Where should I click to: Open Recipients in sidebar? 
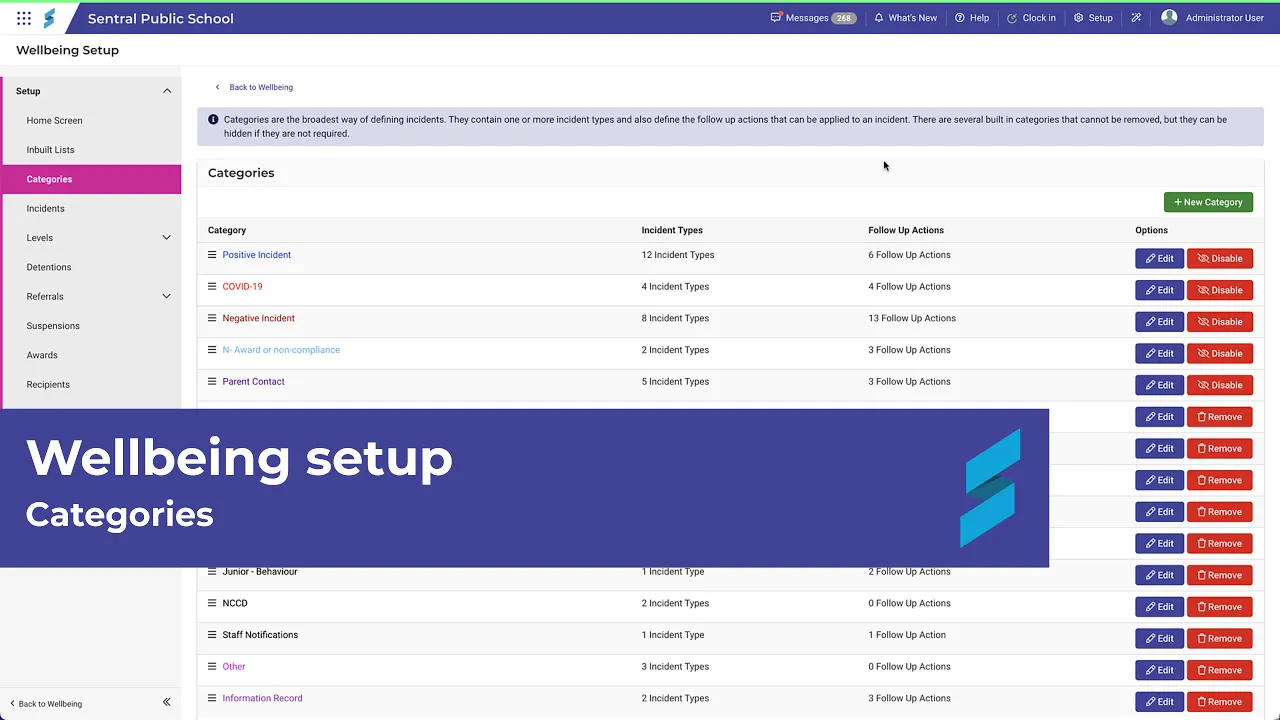point(48,385)
